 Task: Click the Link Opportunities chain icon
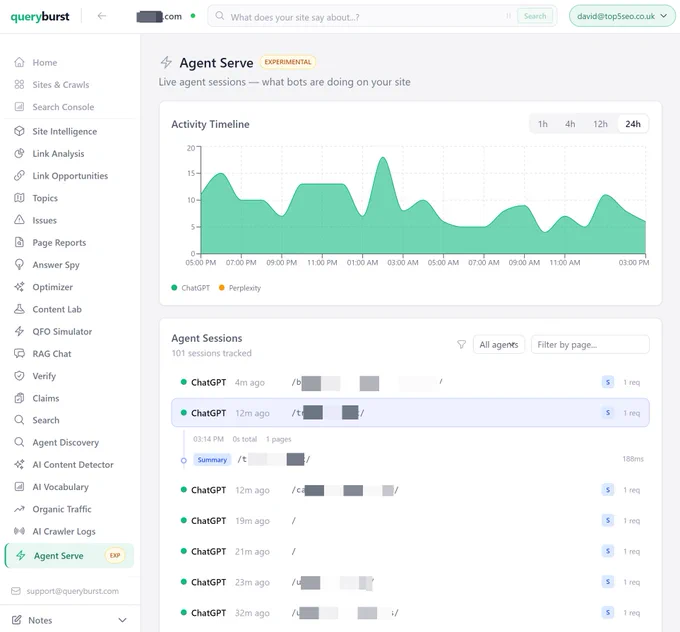pyautogui.click(x=19, y=176)
